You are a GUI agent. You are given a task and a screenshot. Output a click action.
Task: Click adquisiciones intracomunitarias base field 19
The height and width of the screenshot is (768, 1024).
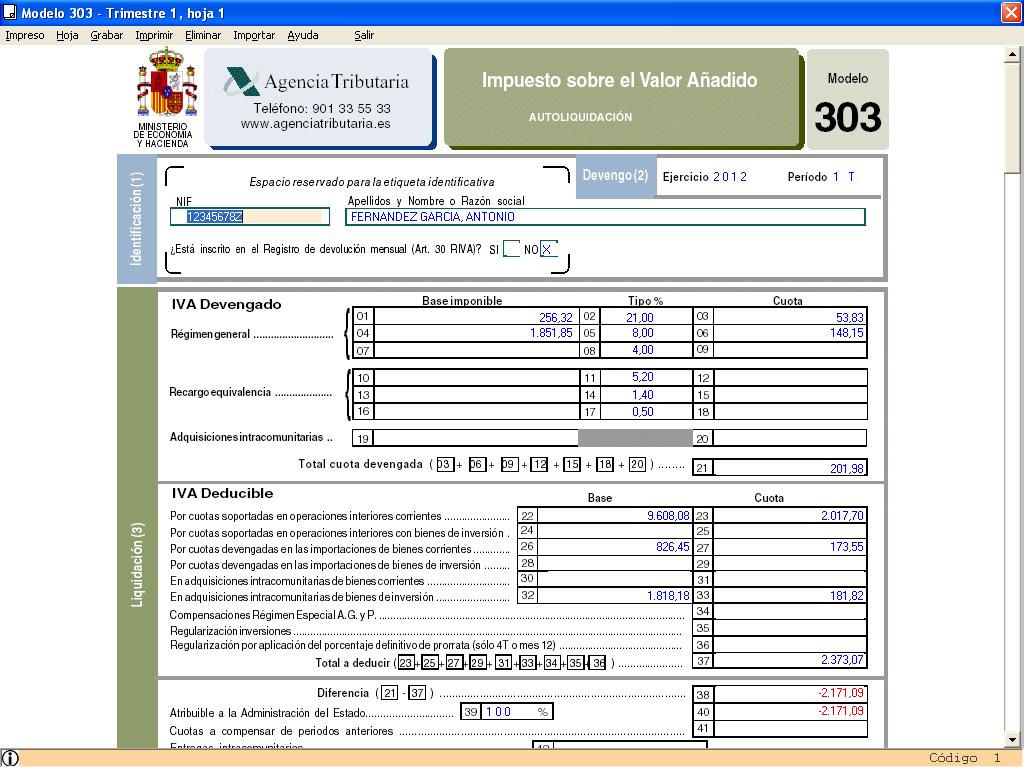point(476,438)
